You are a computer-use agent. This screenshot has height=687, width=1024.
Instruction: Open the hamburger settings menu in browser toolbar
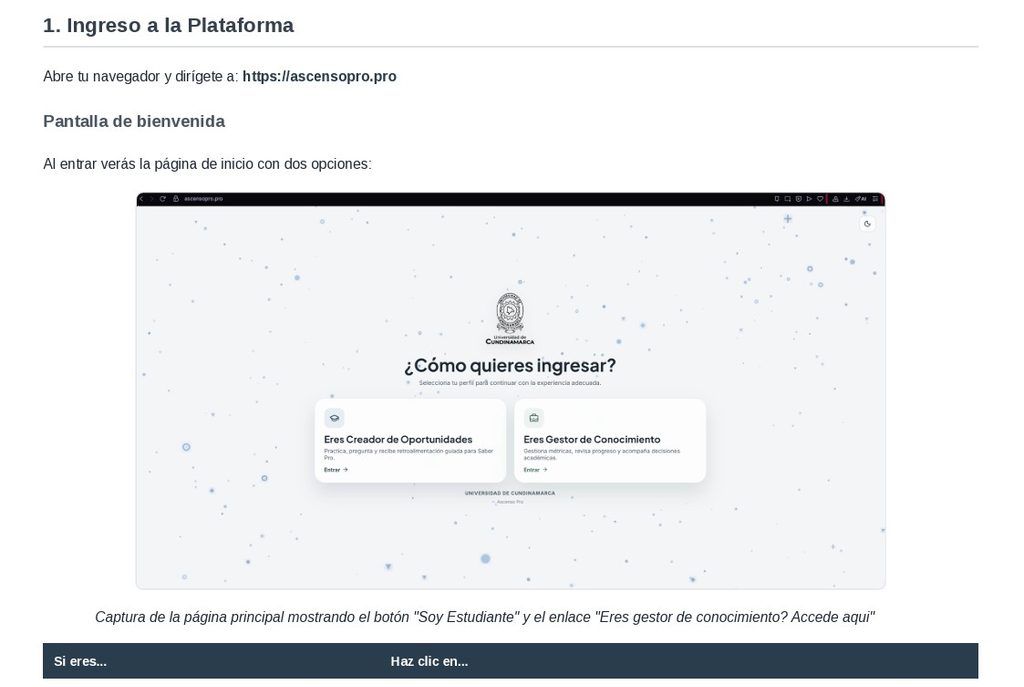point(876,199)
